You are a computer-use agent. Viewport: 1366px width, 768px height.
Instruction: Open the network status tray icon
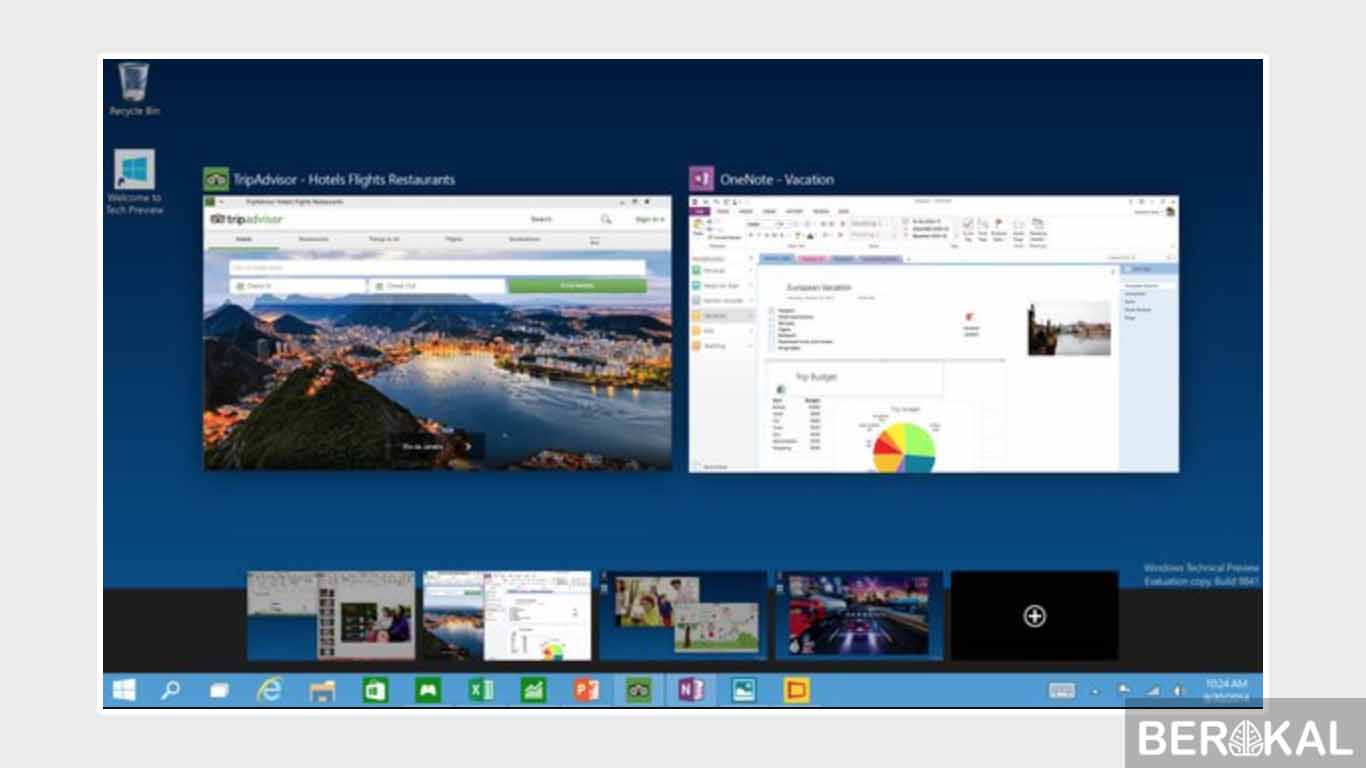(1152, 690)
